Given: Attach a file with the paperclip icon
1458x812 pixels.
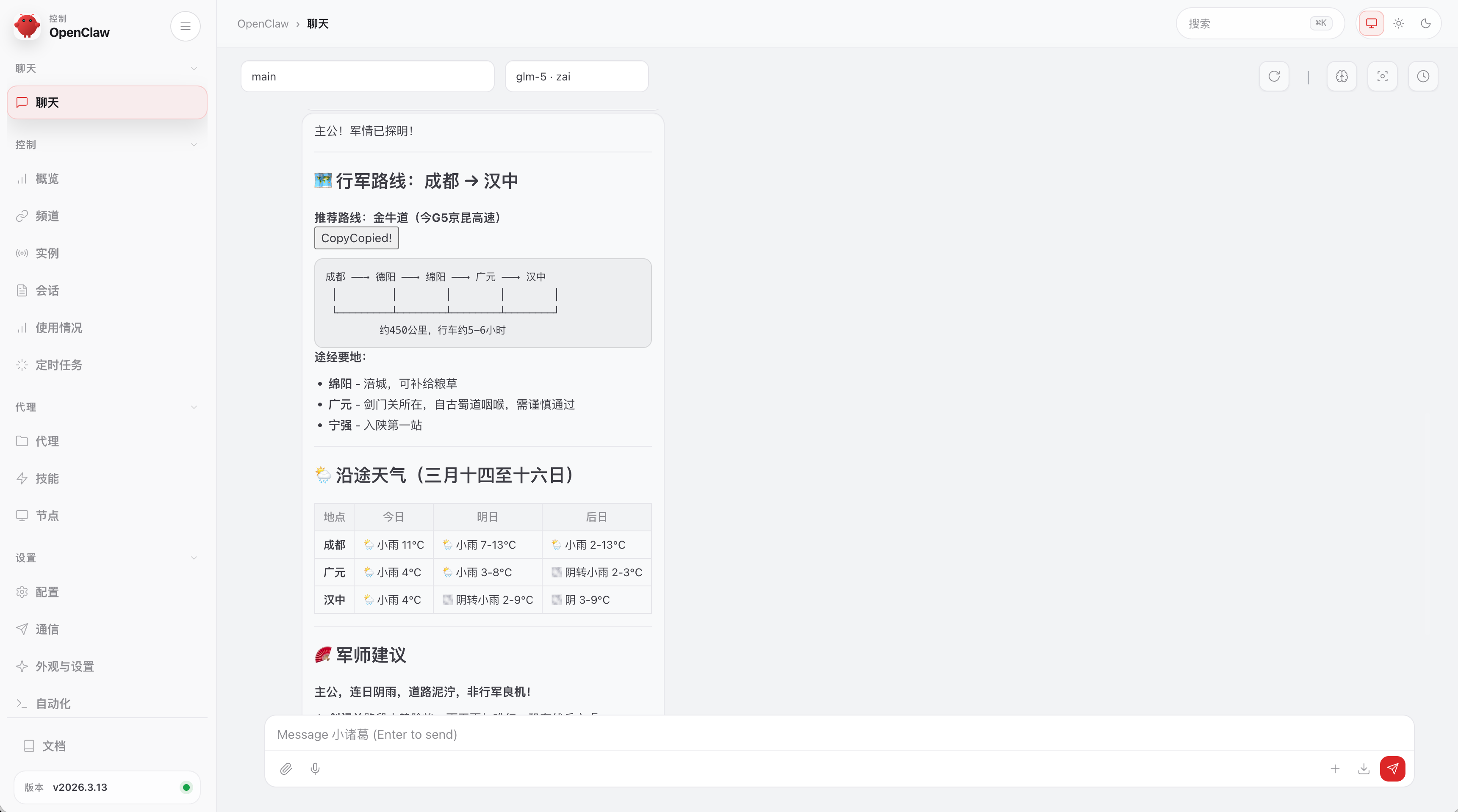Looking at the screenshot, I should pos(286,769).
